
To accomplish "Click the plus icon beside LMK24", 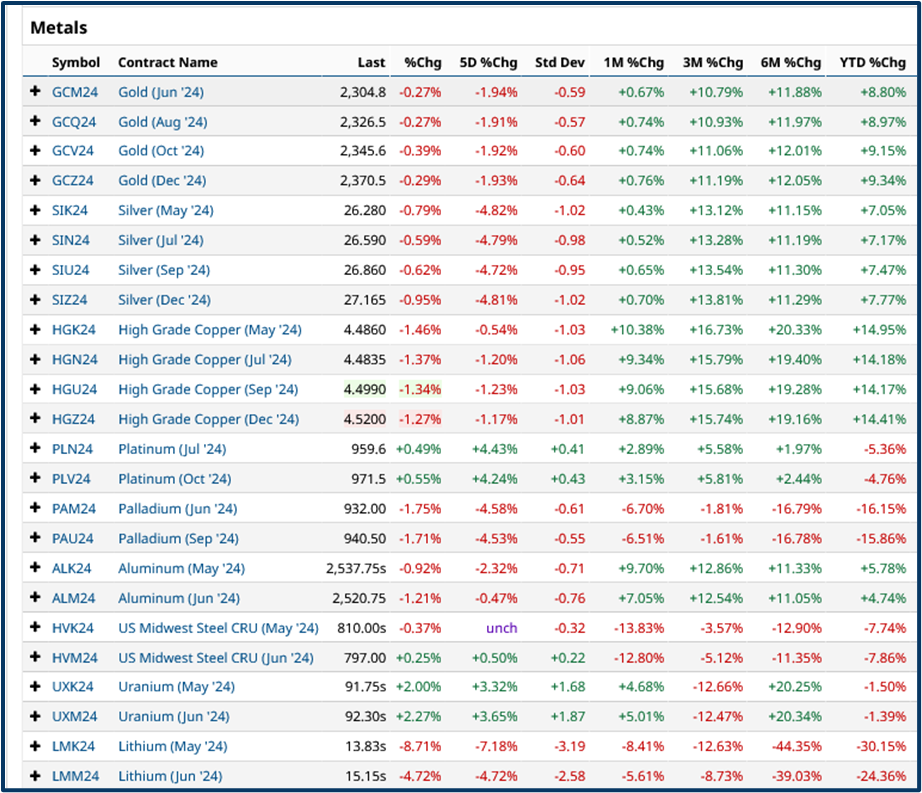I will click(35, 746).
